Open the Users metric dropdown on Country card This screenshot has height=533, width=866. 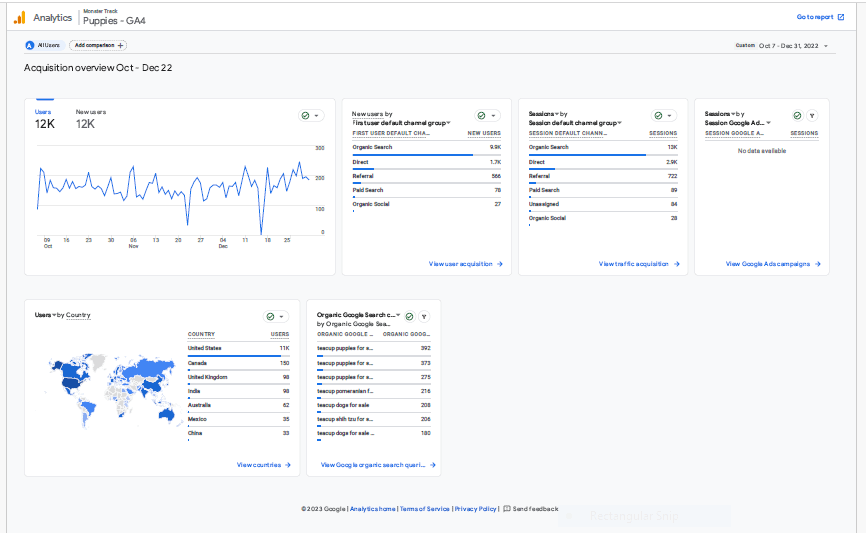[x=45, y=315]
